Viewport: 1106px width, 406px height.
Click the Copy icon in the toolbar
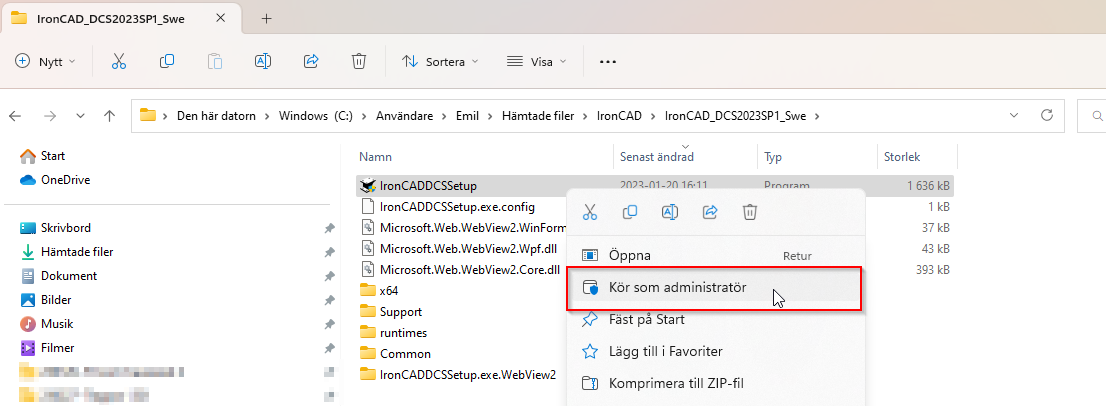167,61
